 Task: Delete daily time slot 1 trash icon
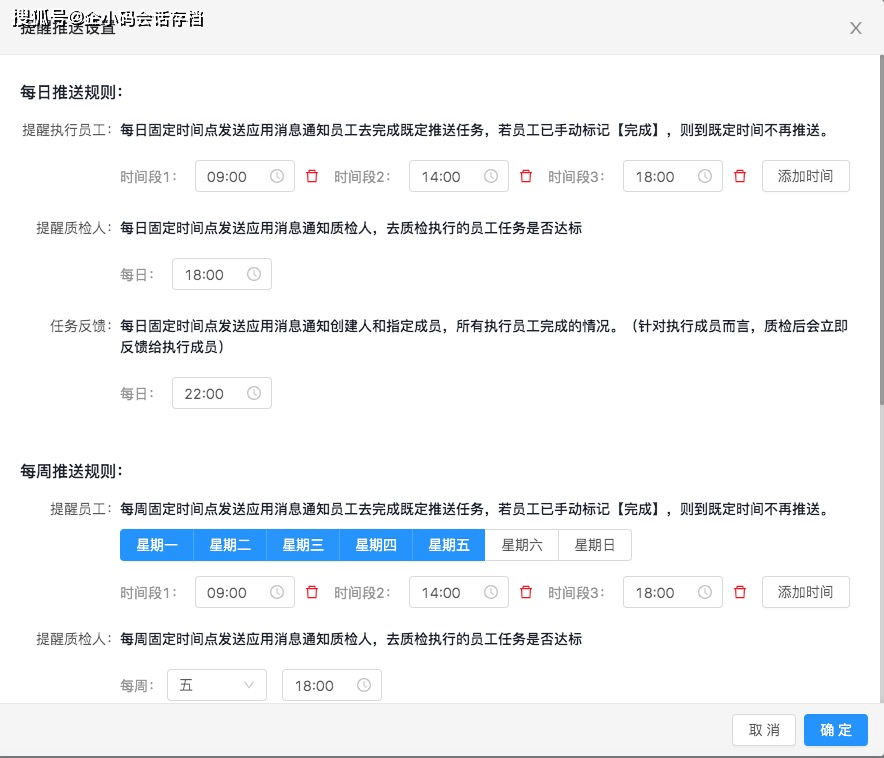point(312,176)
